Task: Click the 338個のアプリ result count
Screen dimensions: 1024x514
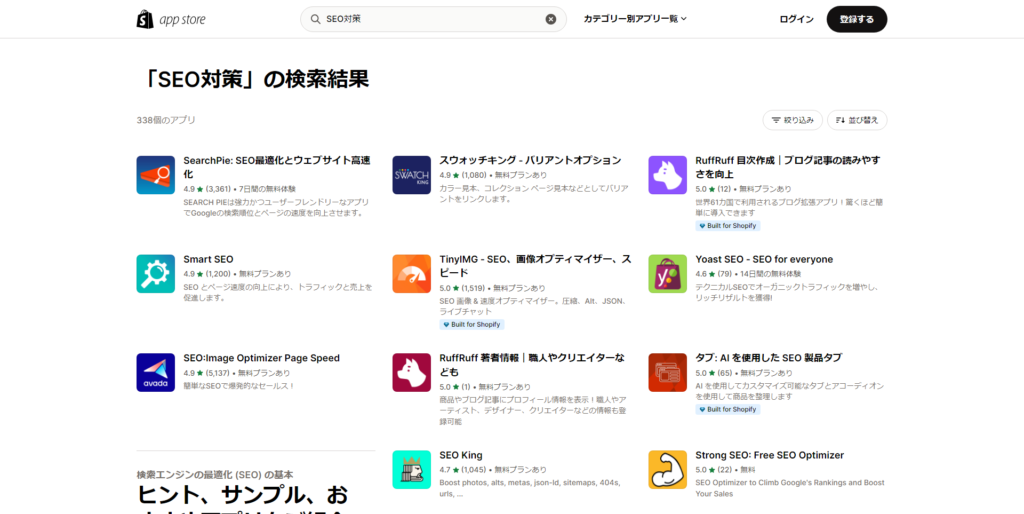Action: [166, 120]
